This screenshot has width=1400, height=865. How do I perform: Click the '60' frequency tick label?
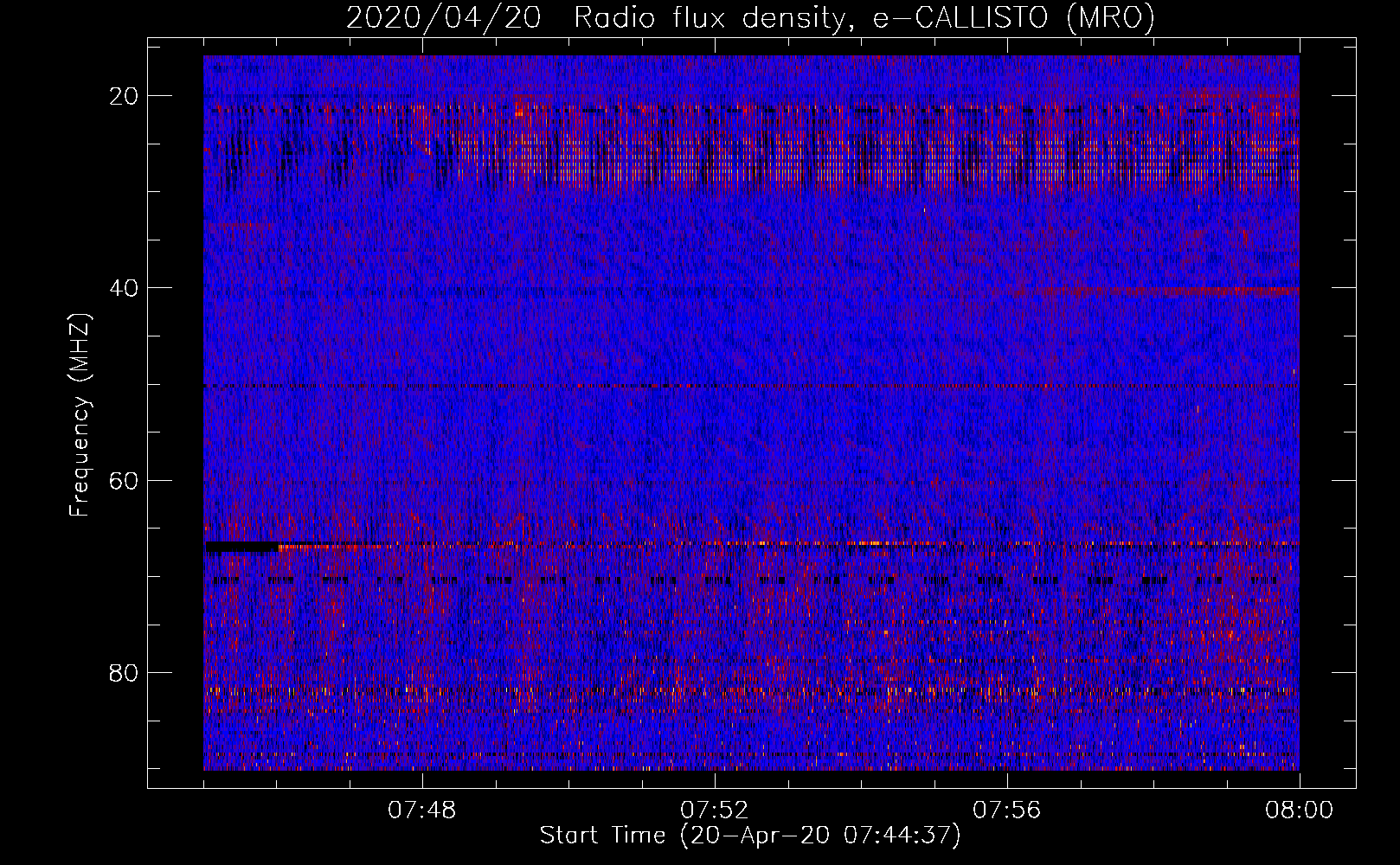(125, 480)
